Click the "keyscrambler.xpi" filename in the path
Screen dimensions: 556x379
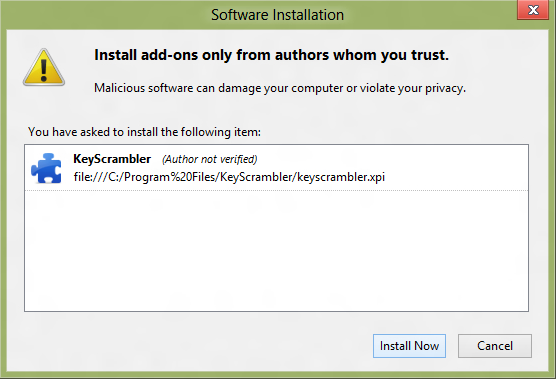pyautogui.click(x=341, y=177)
